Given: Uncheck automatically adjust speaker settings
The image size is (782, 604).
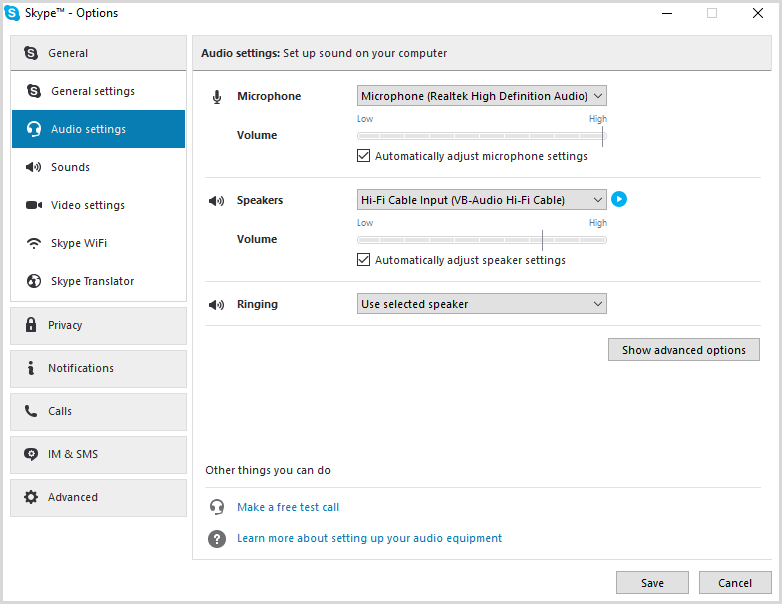Looking at the screenshot, I should click(x=364, y=260).
